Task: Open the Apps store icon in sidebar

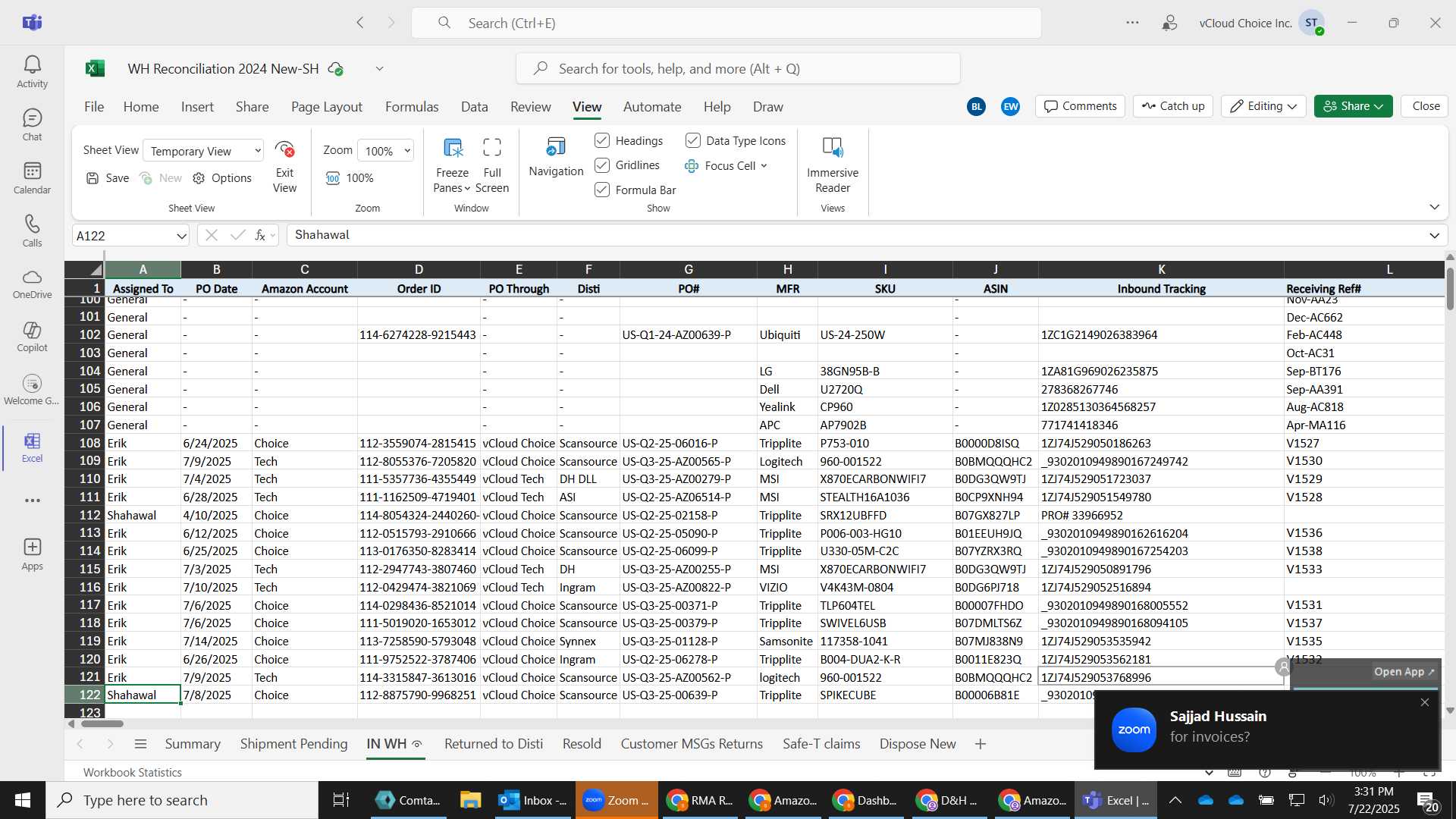Action: (x=32, y=554)
